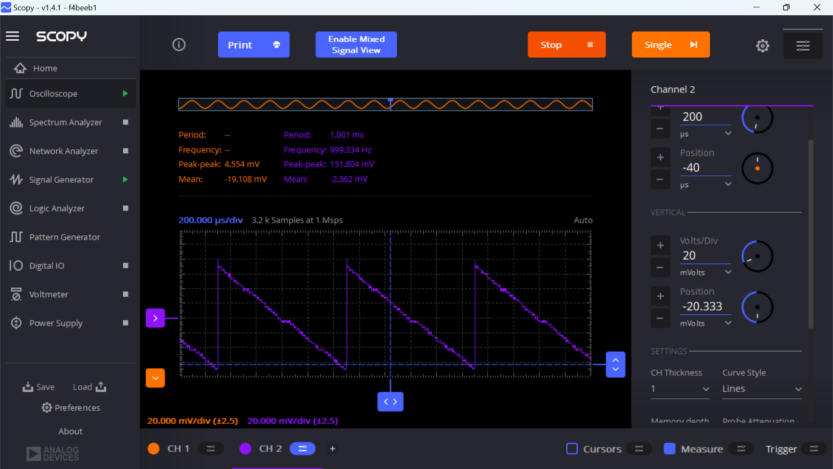Toggle CH 1 orange enable circle
Screen dimensions: 833x469
[154, 449]
